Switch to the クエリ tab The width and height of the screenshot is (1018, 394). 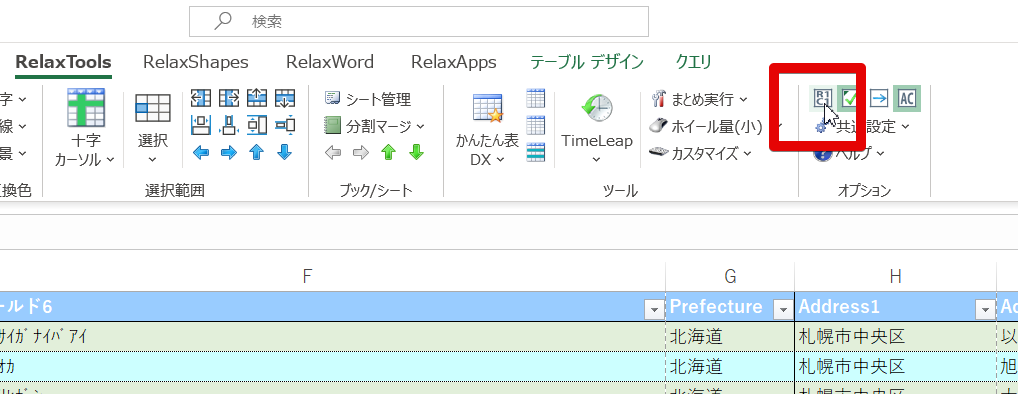tap(694, 62)
